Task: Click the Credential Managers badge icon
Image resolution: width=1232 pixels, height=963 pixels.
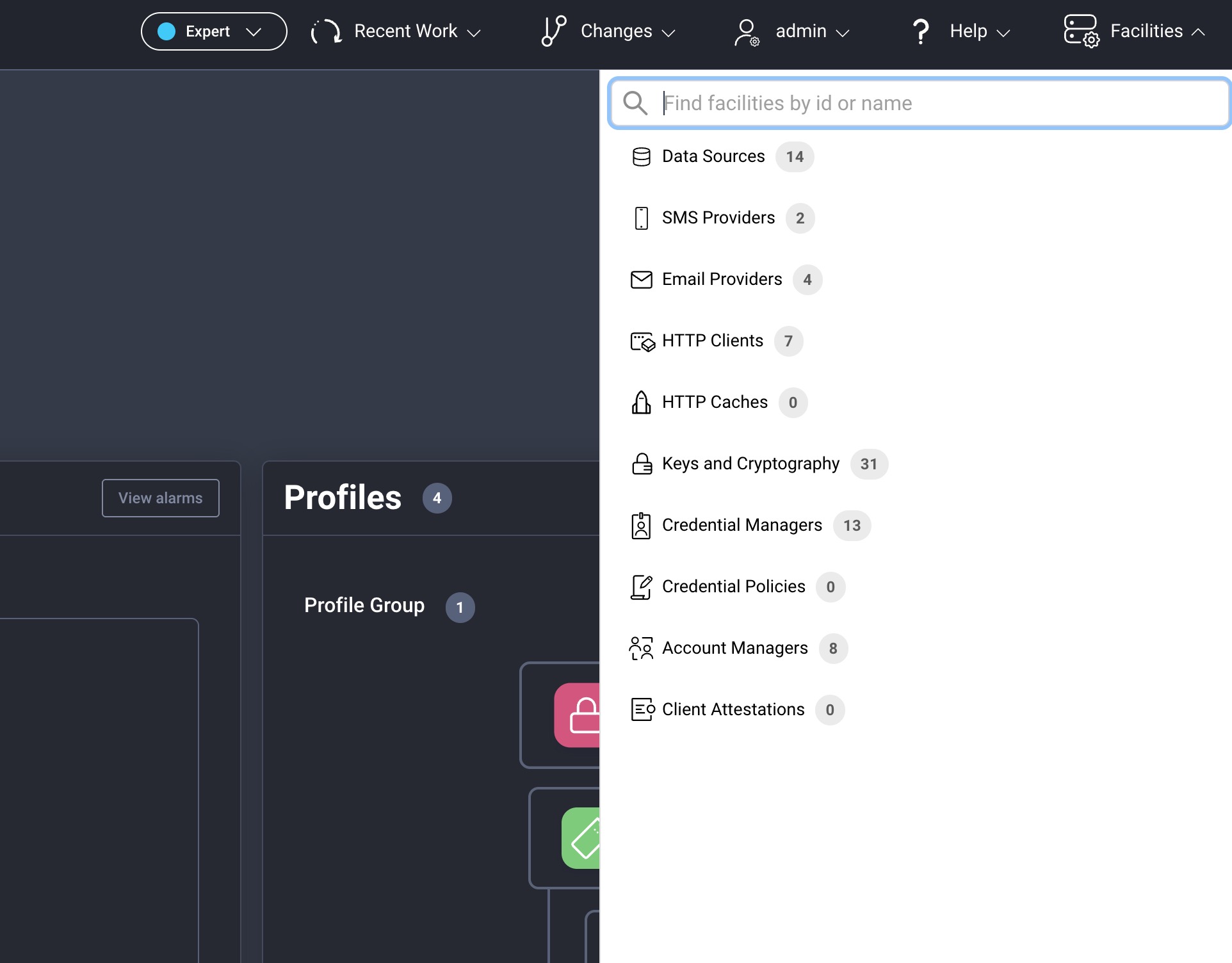Action: [x=641, y=526]
